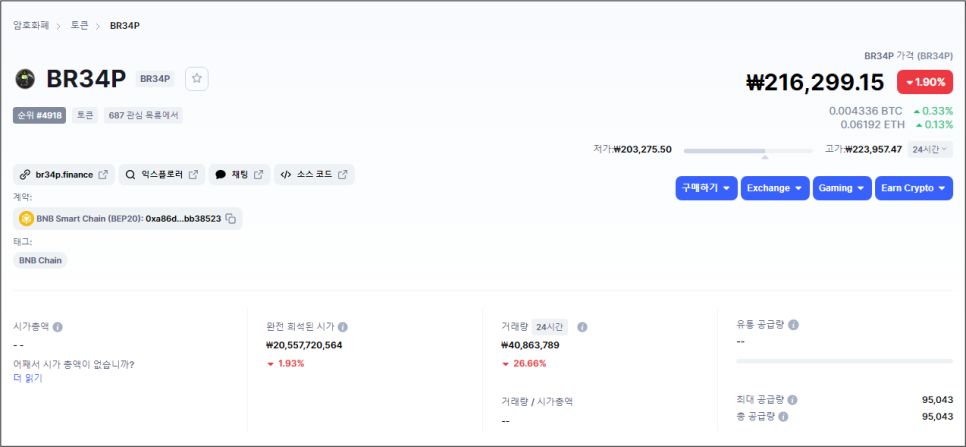Go to 토큰 in breadcrumb
966x447 pixels.
pyautogui.click(x=79, y=26)
